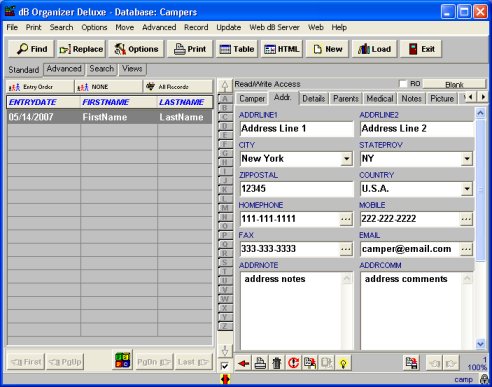Click the copy record icon

pyautogui.click(x=310, y=363)
